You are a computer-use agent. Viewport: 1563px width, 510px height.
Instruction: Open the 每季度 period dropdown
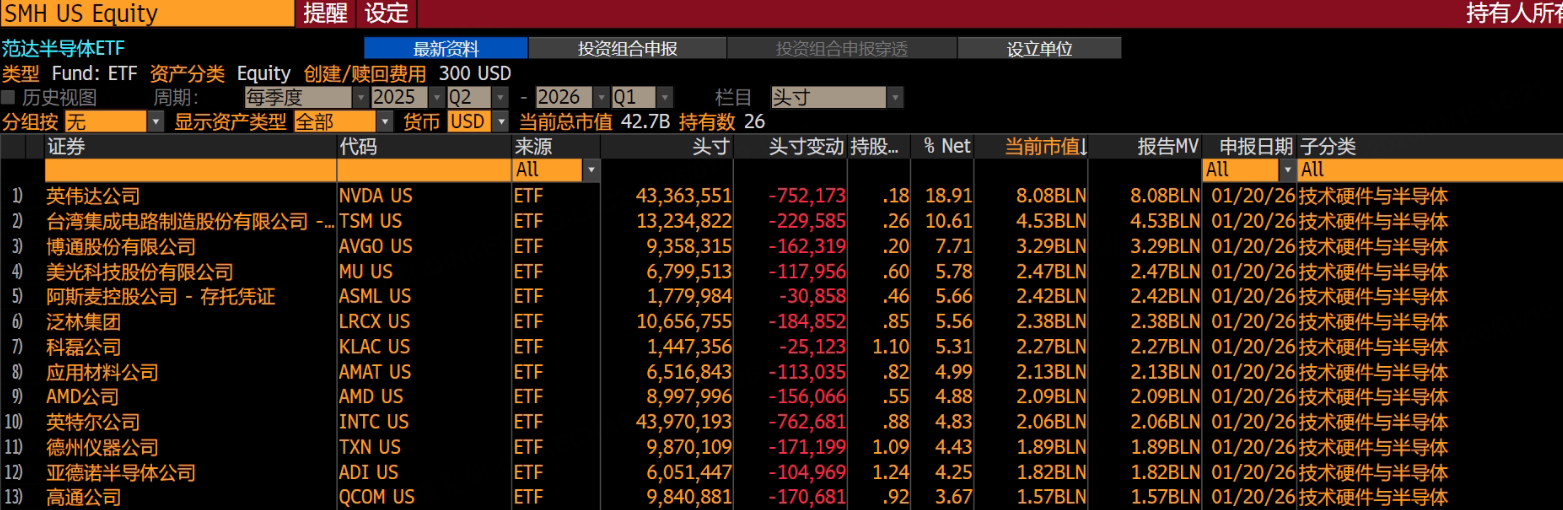[x=306, y=97]
